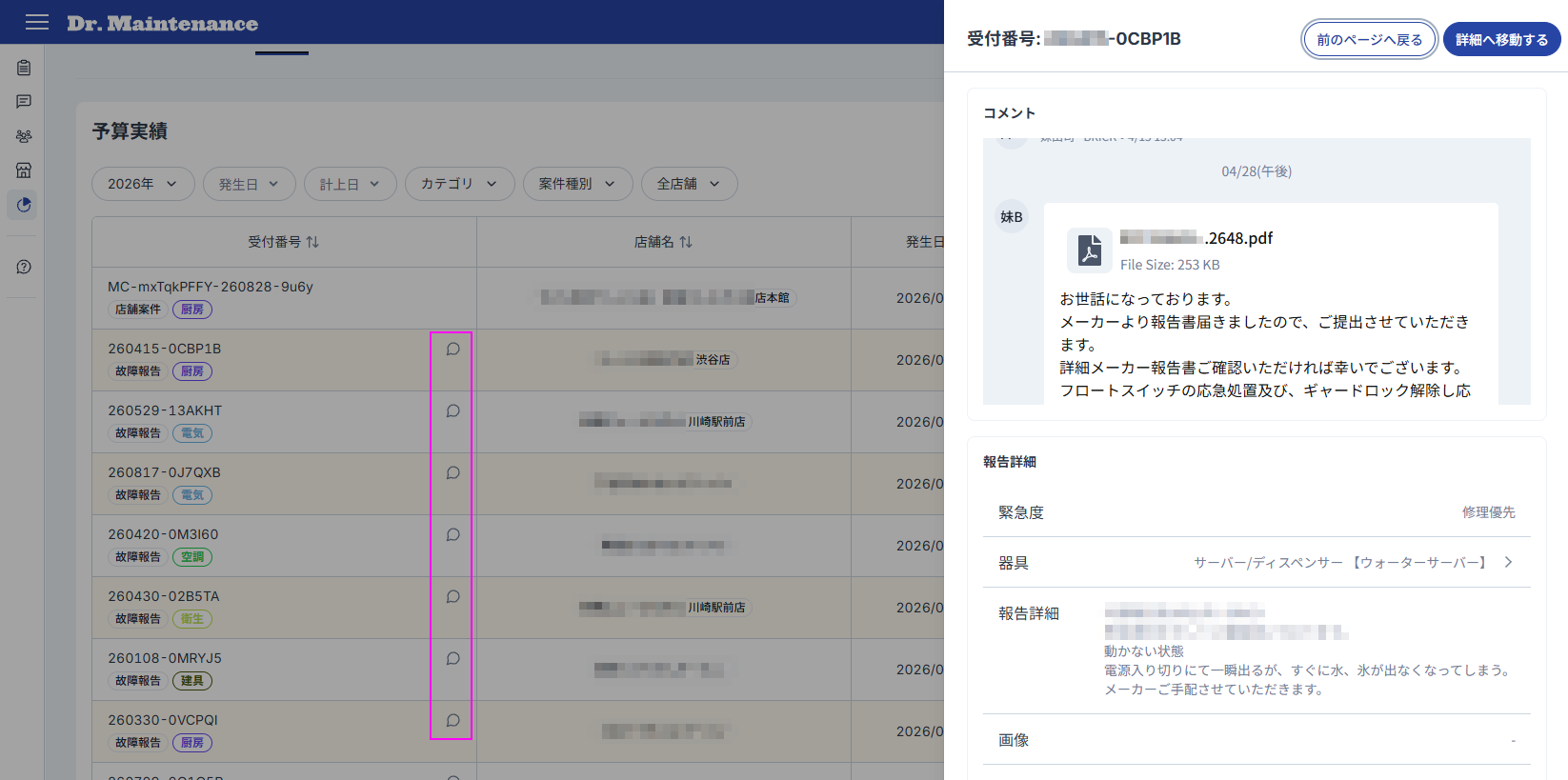1568x780 pixels.
Task: Click 店本館 store label
Action: point(773,298)
